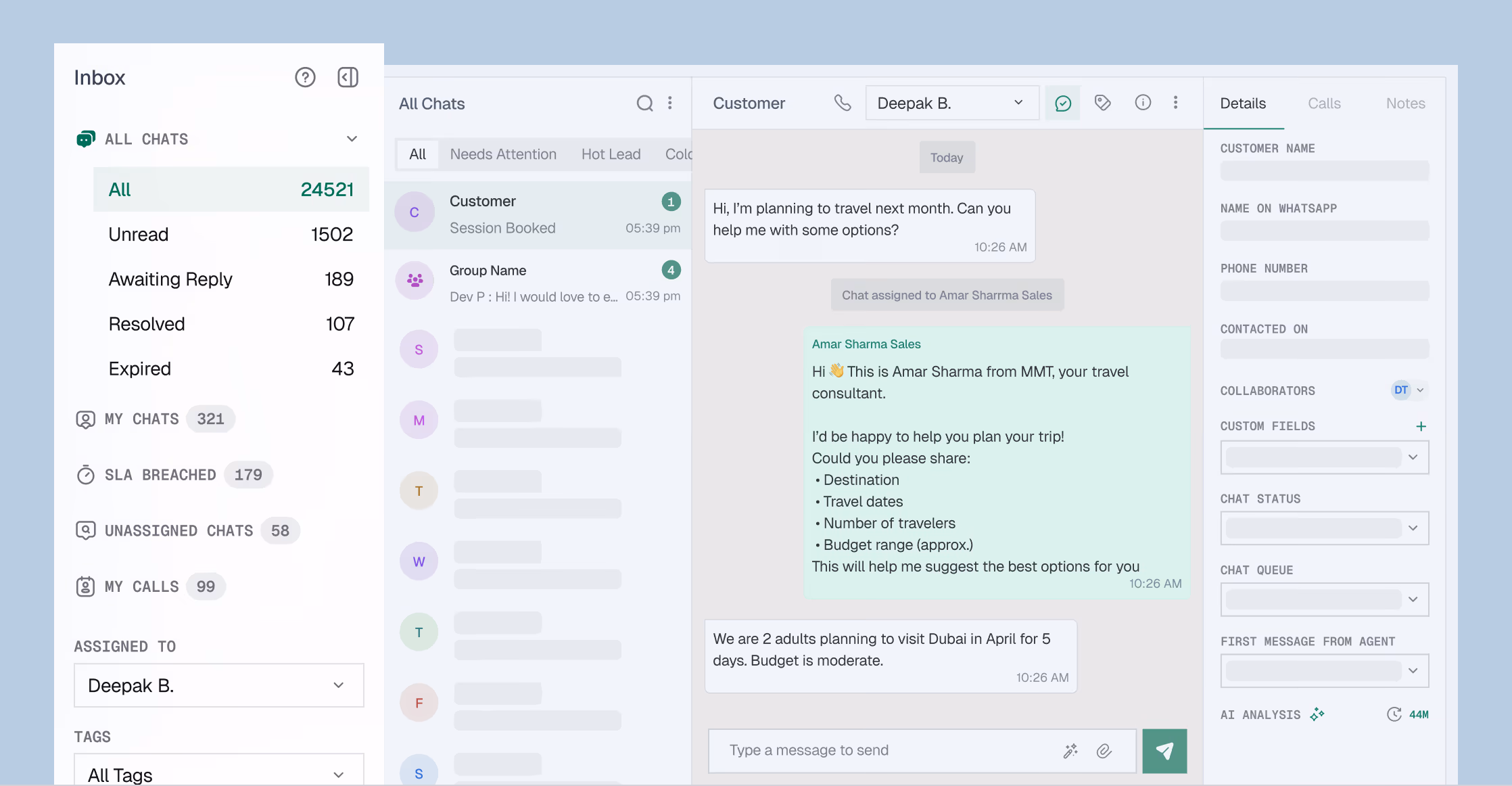Click the AI magic wand icon
The height and width of the screenshot is (786, 1512).
coord(1070,751)
